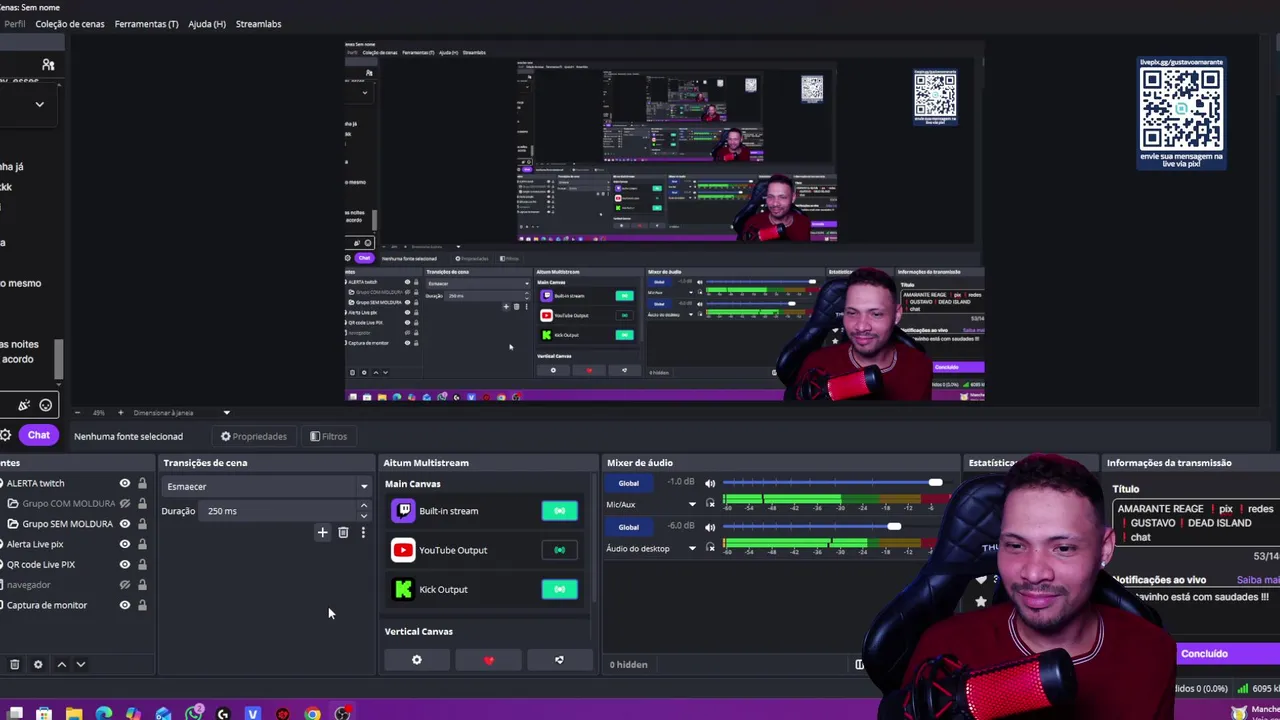The image size is (1280, 720).
Task: Open the Perfil menu
Action: click(14, 24)
